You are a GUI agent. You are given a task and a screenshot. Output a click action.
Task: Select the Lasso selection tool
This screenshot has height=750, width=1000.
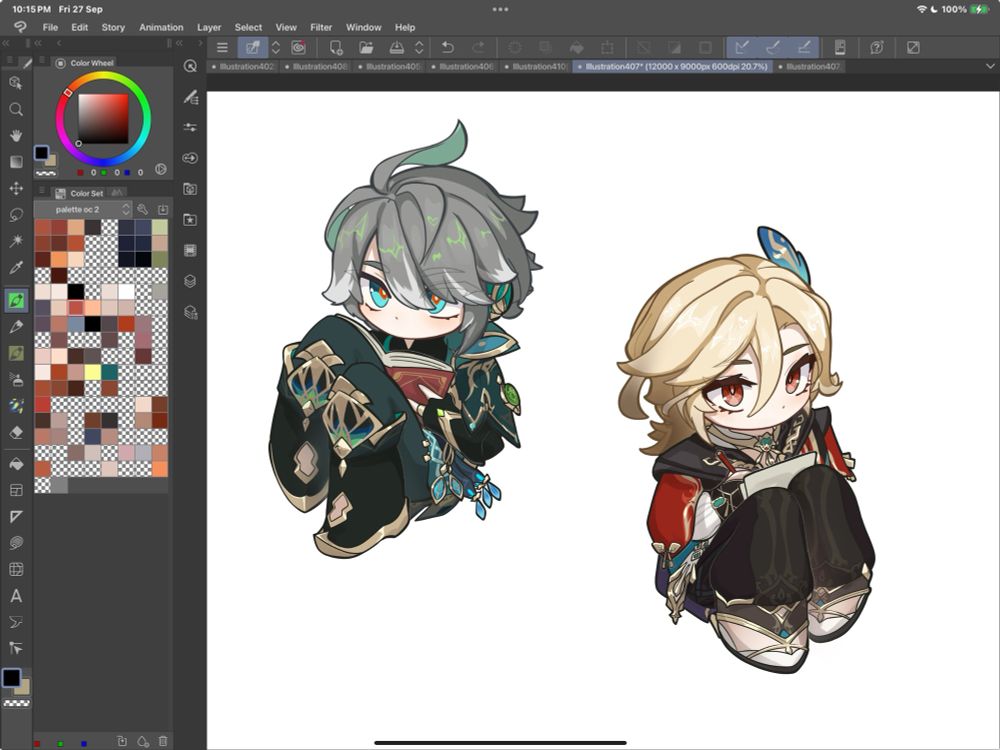click(16, 215)
